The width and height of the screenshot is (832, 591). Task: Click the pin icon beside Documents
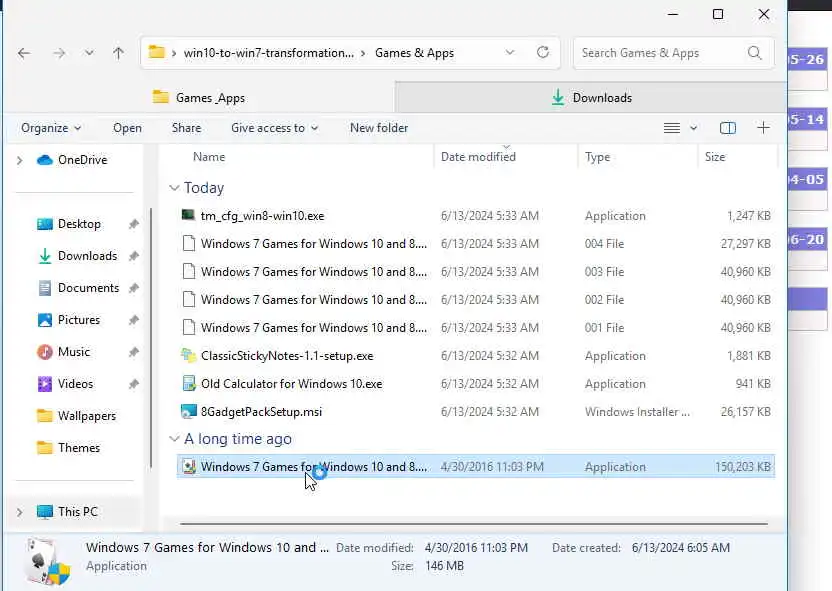coord(134,288)
